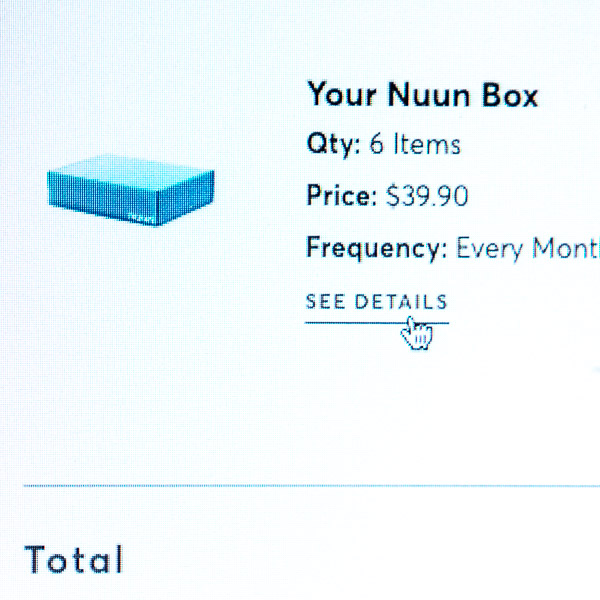The height and width of the screenshot is (600, 600).
Task: Click the underline beneath SEE DETAILS
Action: (377, 322)
